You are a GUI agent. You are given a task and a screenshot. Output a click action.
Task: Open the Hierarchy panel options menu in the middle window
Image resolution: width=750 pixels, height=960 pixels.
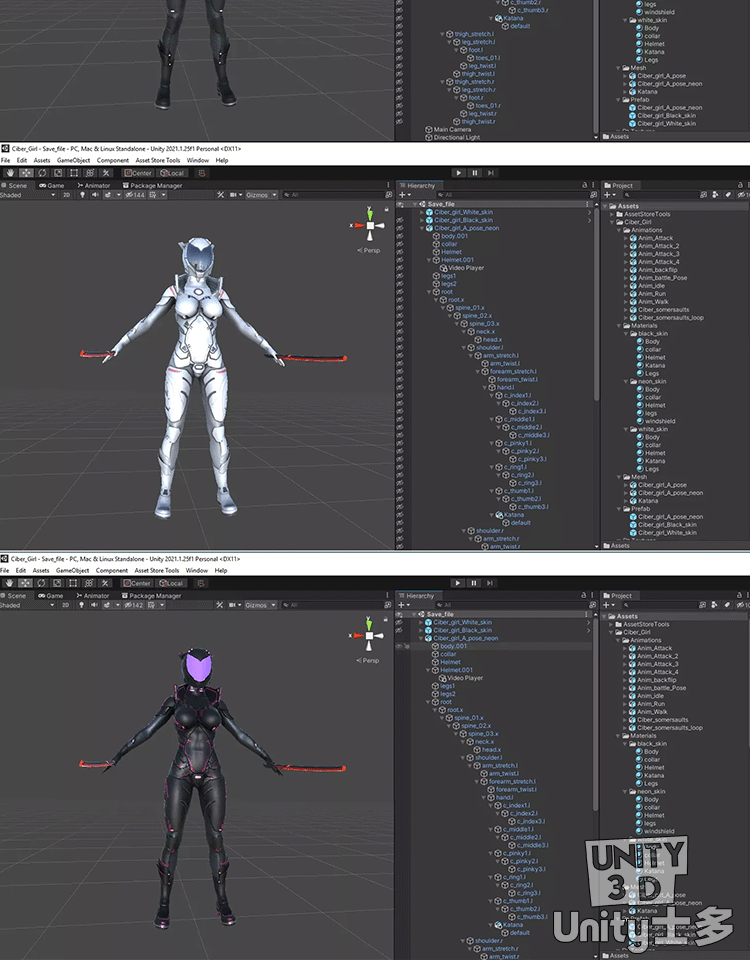pos(593,185)
